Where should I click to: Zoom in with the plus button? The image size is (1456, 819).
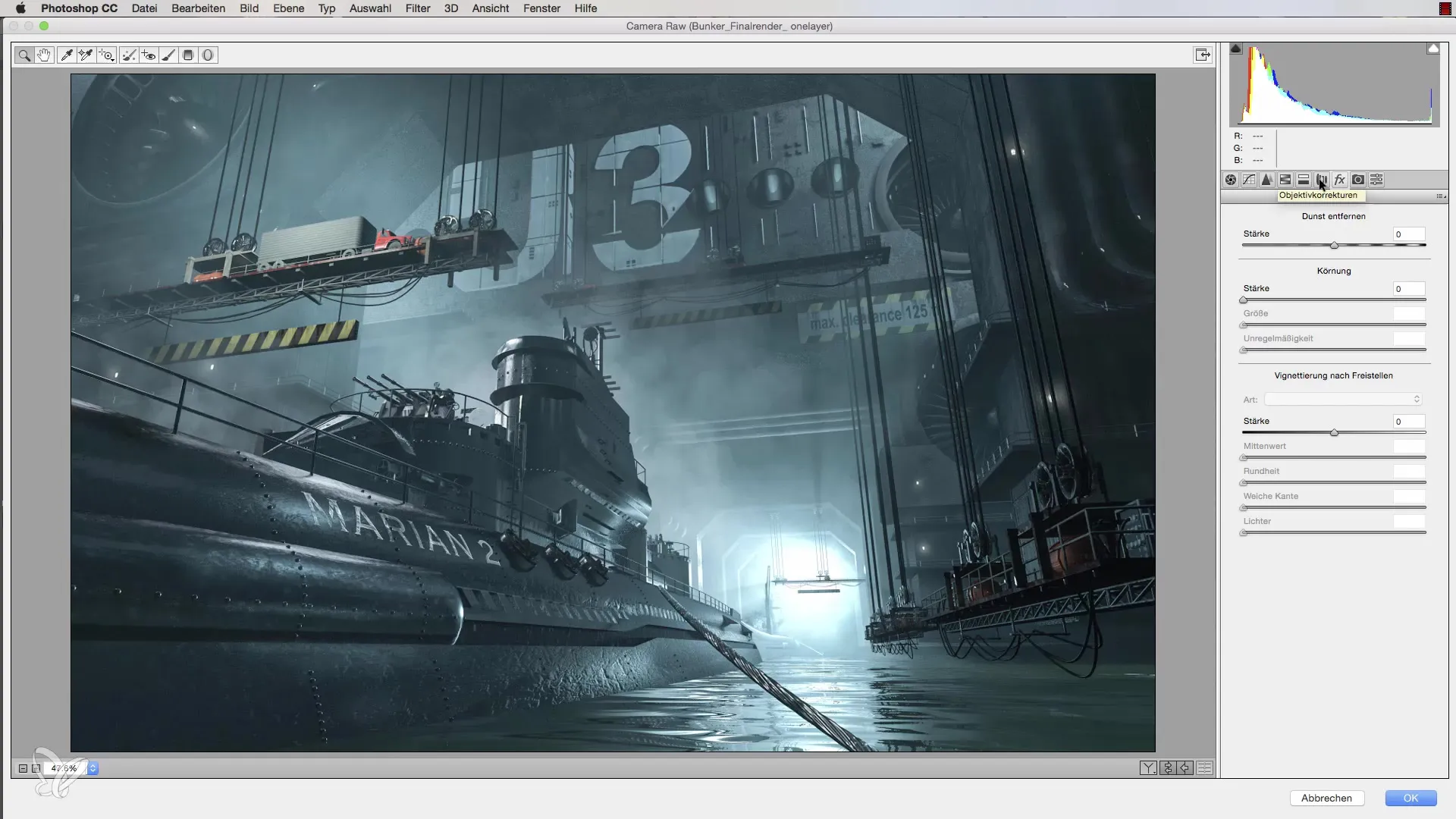36,768
